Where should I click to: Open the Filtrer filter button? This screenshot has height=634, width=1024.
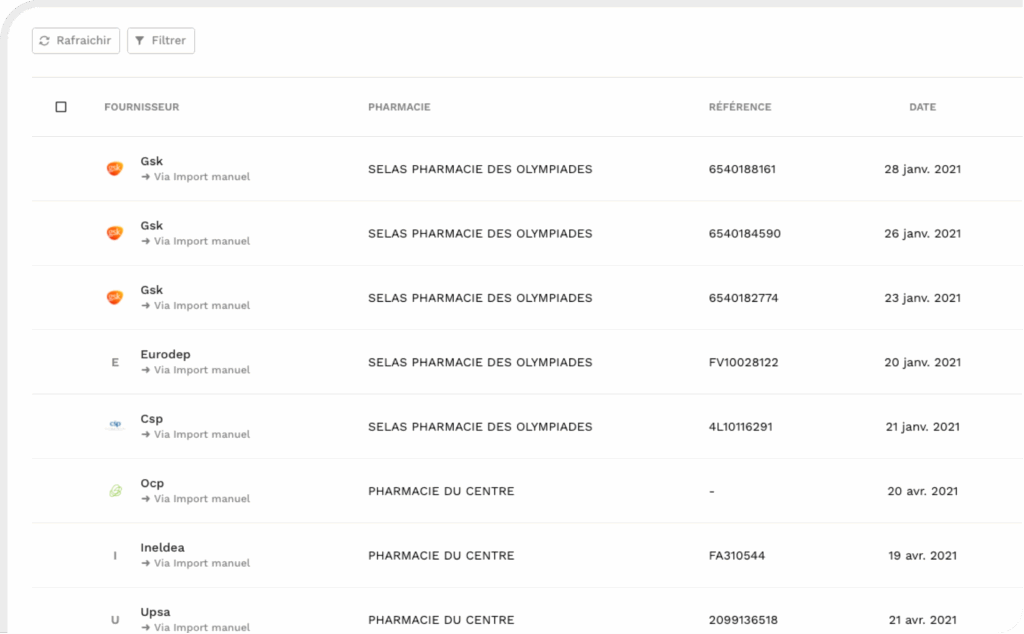point(161,41)
